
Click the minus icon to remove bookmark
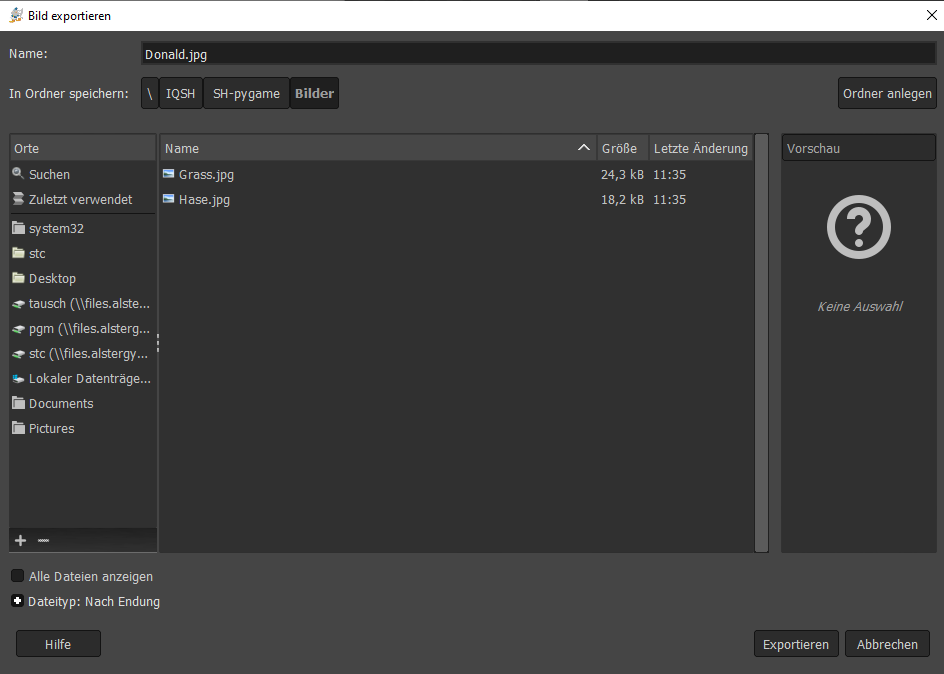click(x=43, y=540)
